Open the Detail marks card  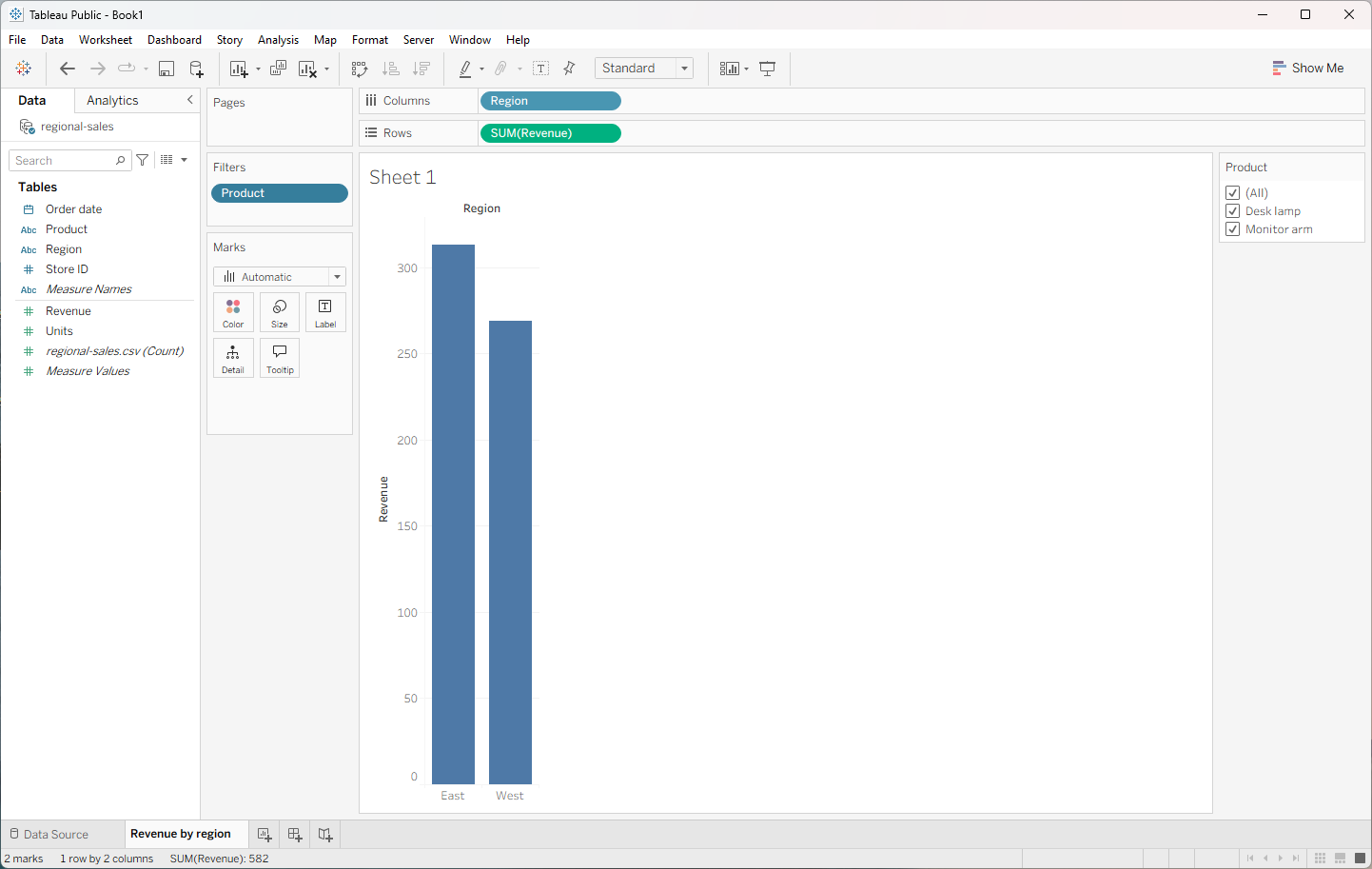point(233,358)
